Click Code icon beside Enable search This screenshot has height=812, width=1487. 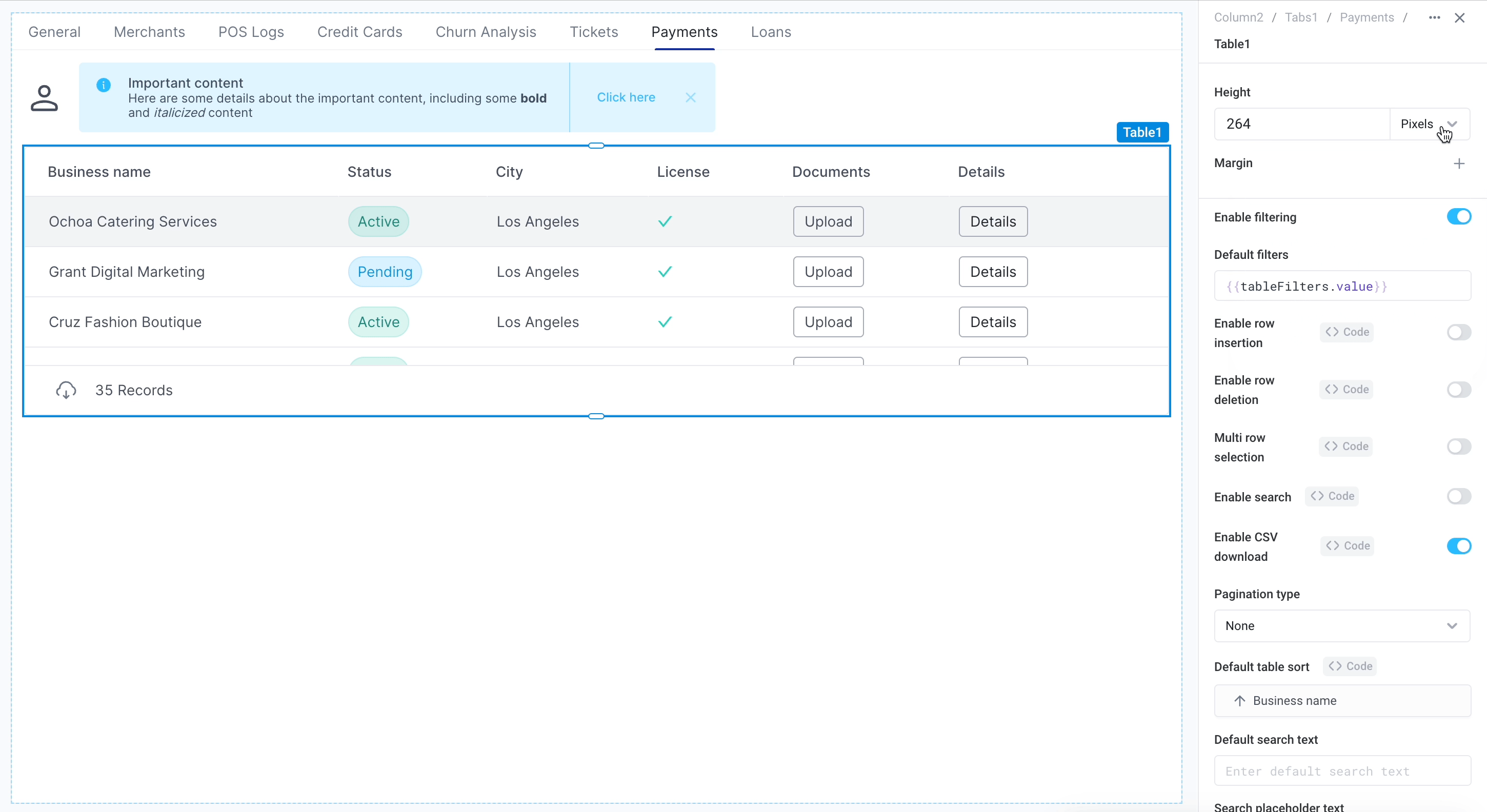tap(1332, 496)
